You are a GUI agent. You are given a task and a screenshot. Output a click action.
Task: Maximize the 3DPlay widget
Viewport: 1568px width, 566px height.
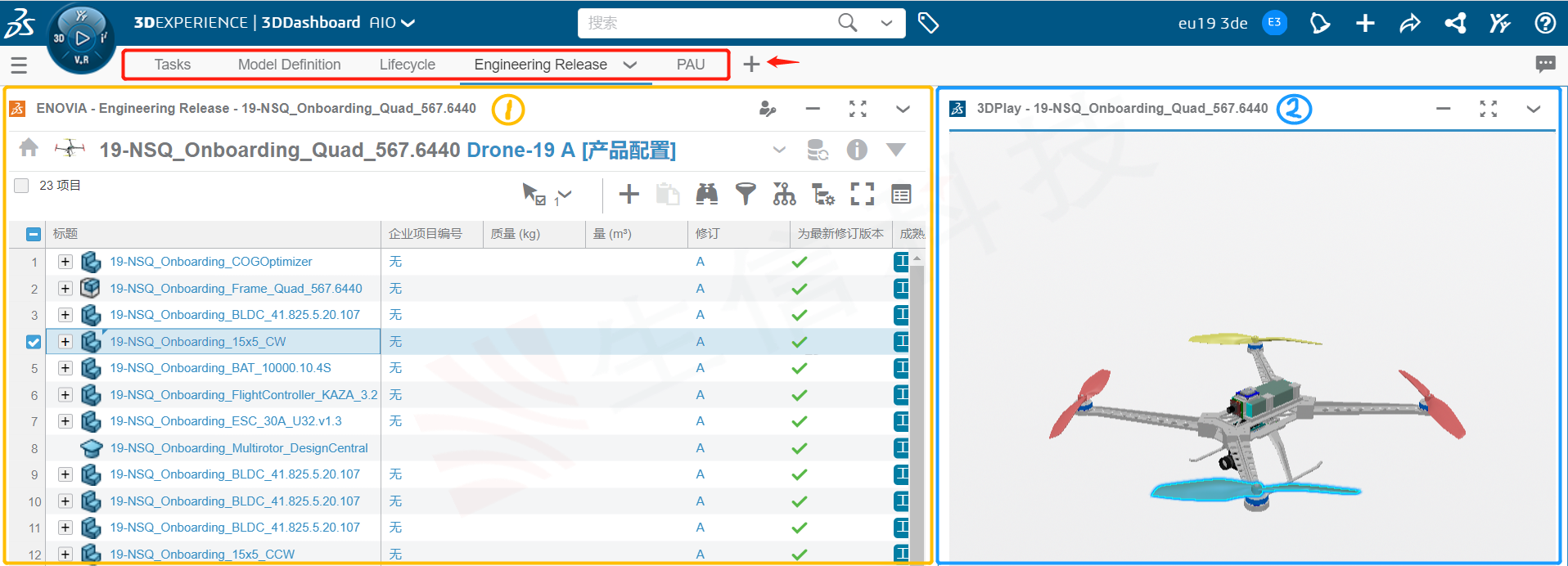(1489, 109)
